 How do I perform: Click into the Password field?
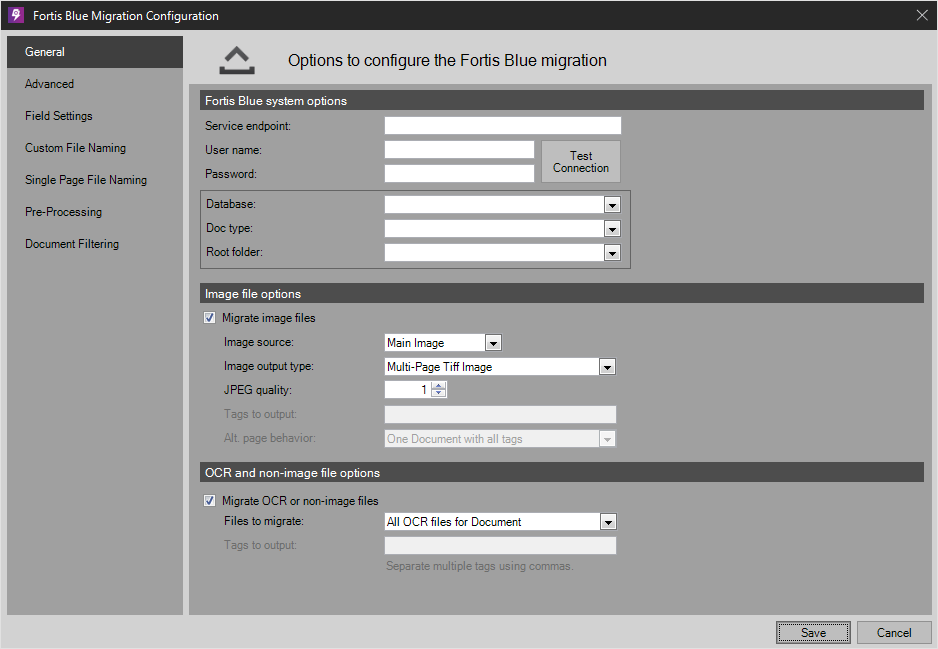[459, 173]
